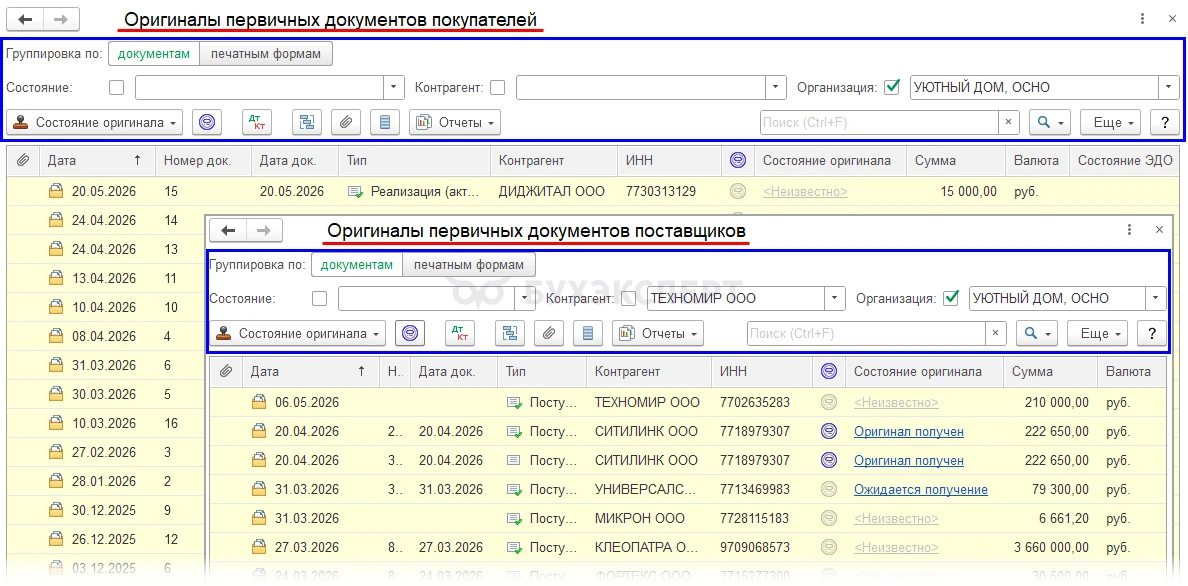This screenshot has height=586, width=1188.
Task: Open the Ожидается получение link
Action: [921, 489]
